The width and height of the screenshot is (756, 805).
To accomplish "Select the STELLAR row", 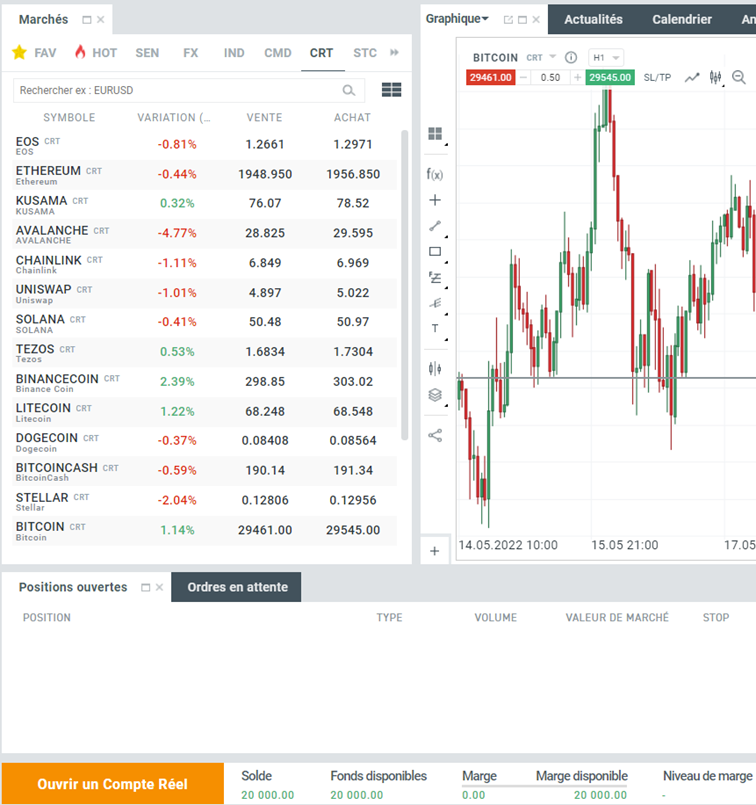I will pos(204,501).
